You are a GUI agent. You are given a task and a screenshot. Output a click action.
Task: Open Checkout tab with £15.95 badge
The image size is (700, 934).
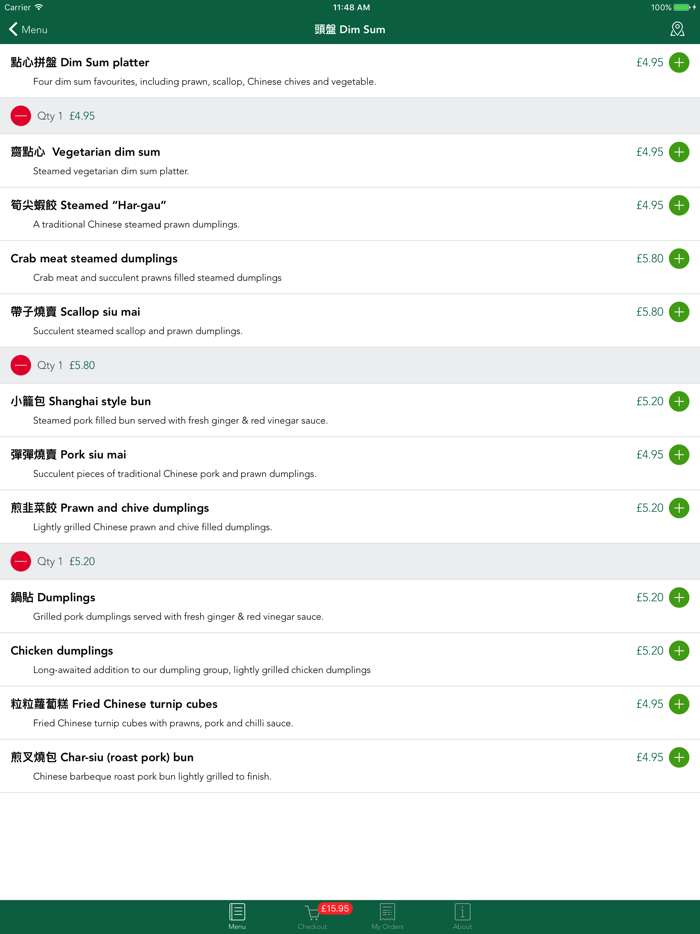(x=313, y=915)
